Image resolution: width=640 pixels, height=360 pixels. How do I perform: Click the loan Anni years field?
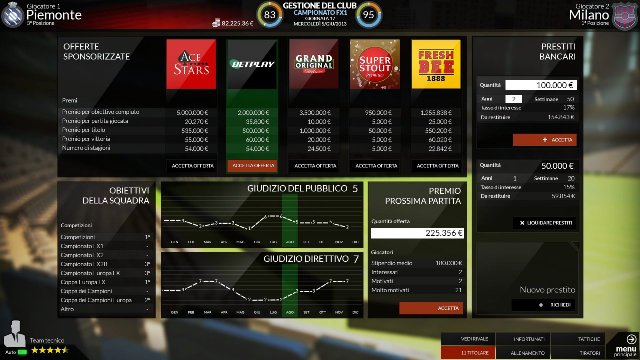coord(513,99)
